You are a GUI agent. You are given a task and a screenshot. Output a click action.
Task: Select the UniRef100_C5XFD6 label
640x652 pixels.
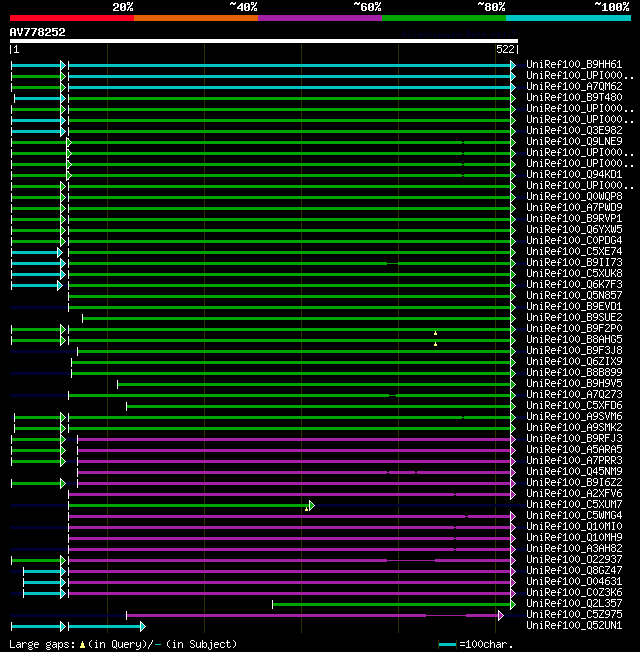[574, 405]
